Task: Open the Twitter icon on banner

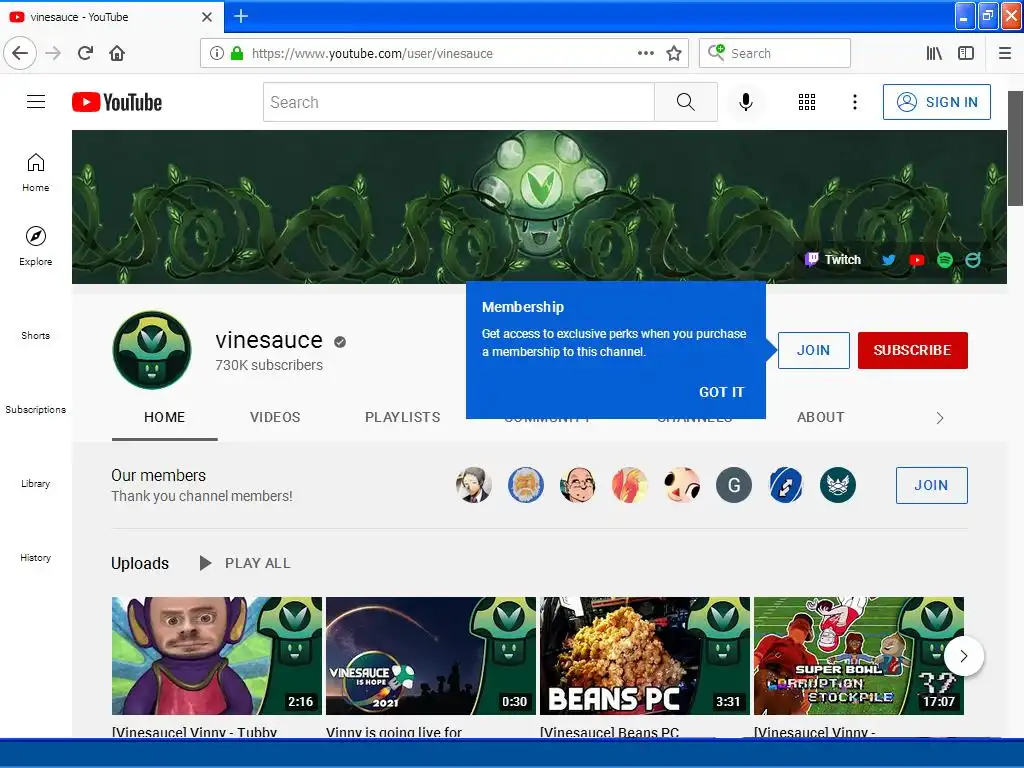Action: click(x=888, y=260)
